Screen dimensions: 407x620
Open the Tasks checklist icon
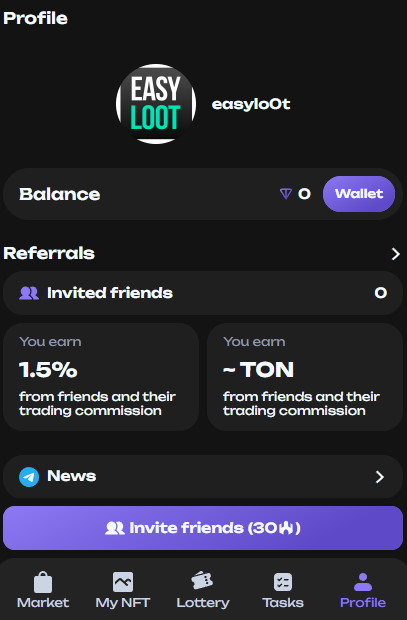[x=283, y=582]
